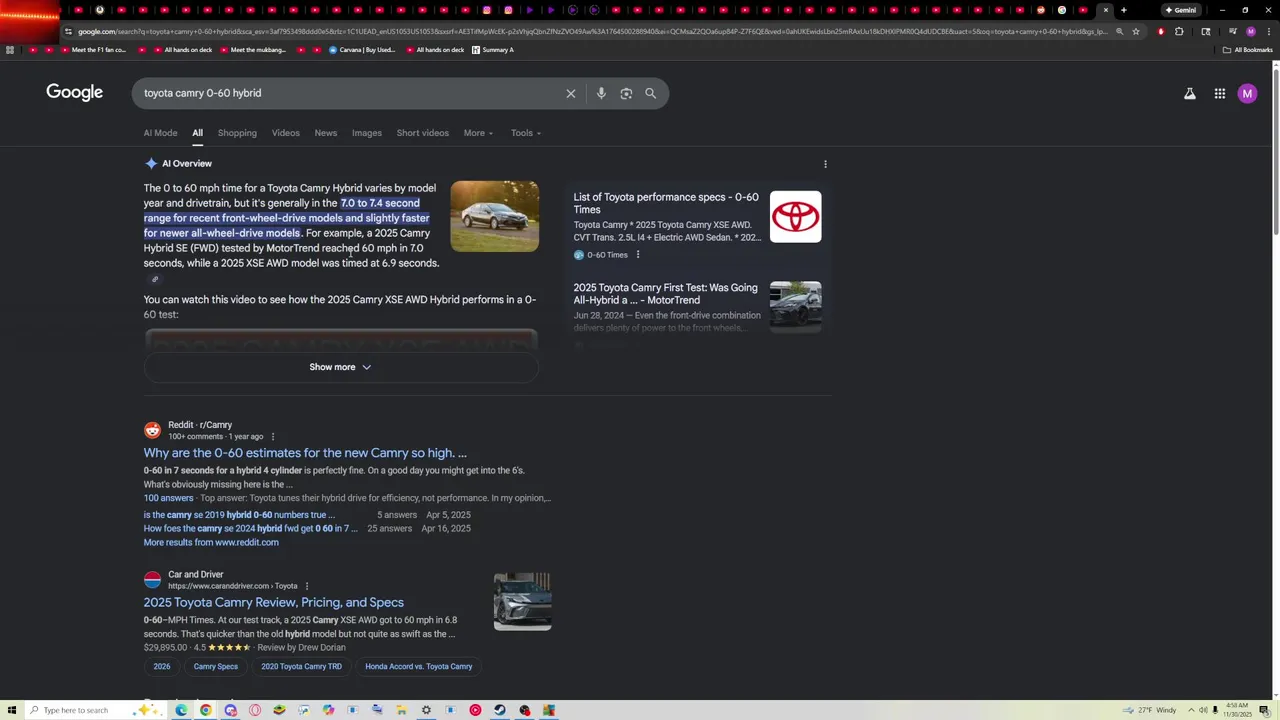Open Car and Driver result three-dot menu
The image size is (1280, 720).
pyautogui.click(x=307, y=586)
